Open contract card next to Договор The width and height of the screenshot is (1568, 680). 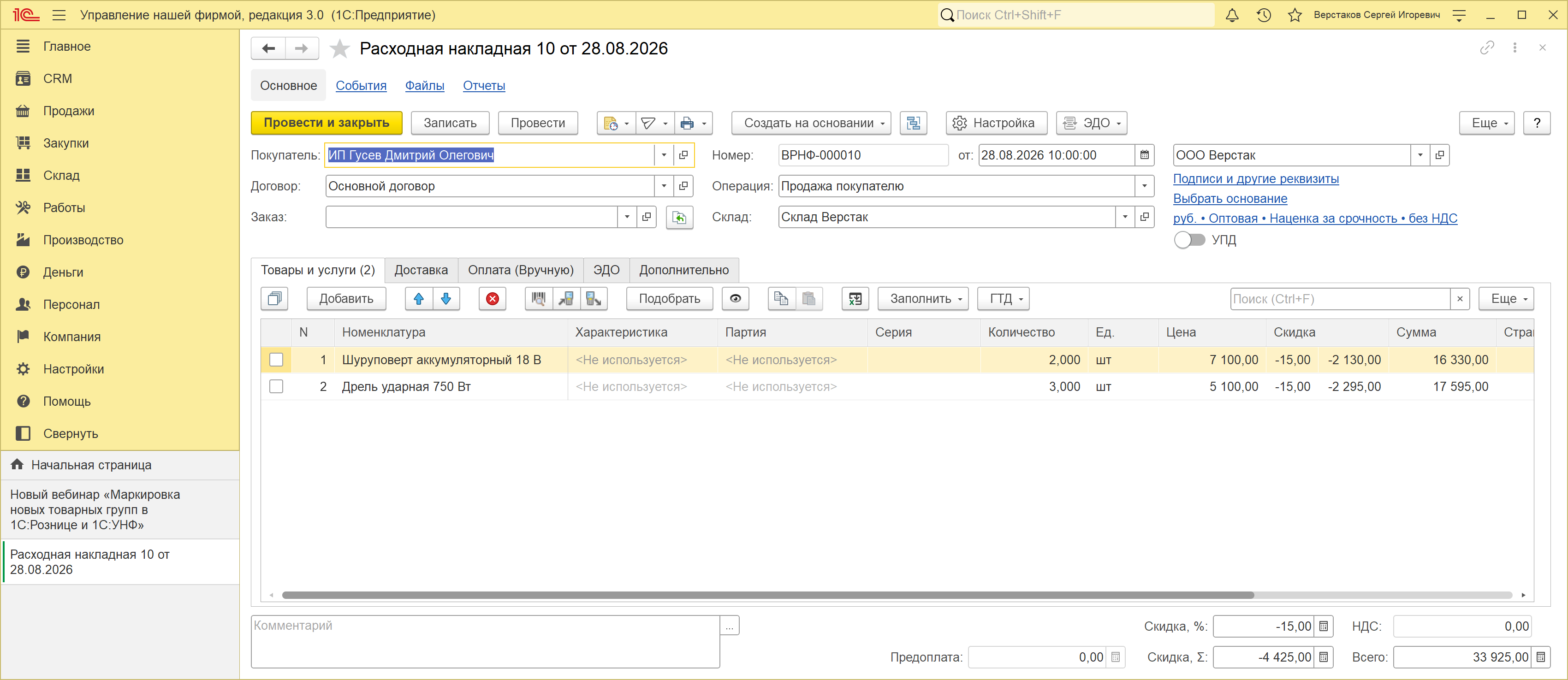[683, 186]
